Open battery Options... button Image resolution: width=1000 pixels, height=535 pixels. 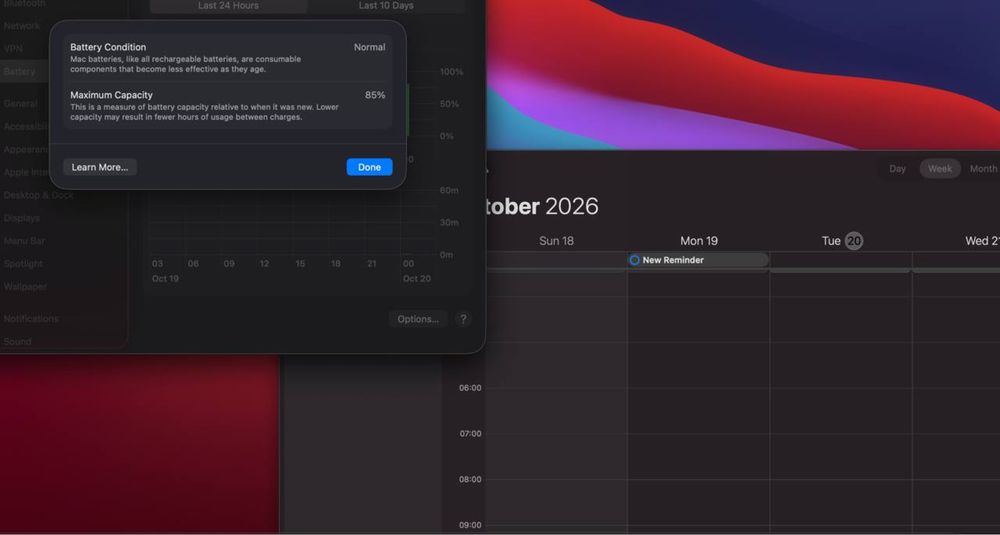418,319
